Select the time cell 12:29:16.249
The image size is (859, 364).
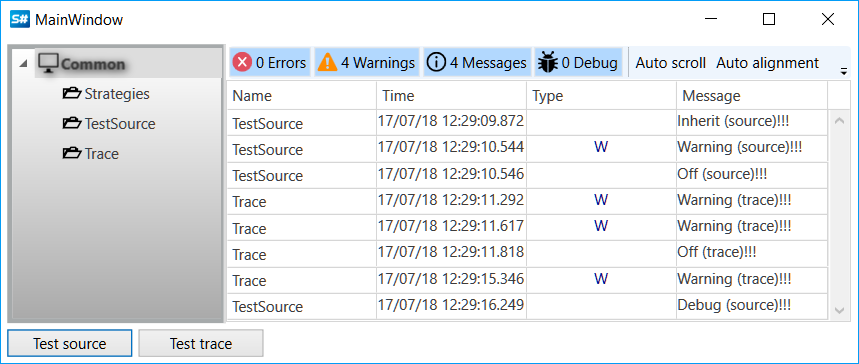pos(451,305)
